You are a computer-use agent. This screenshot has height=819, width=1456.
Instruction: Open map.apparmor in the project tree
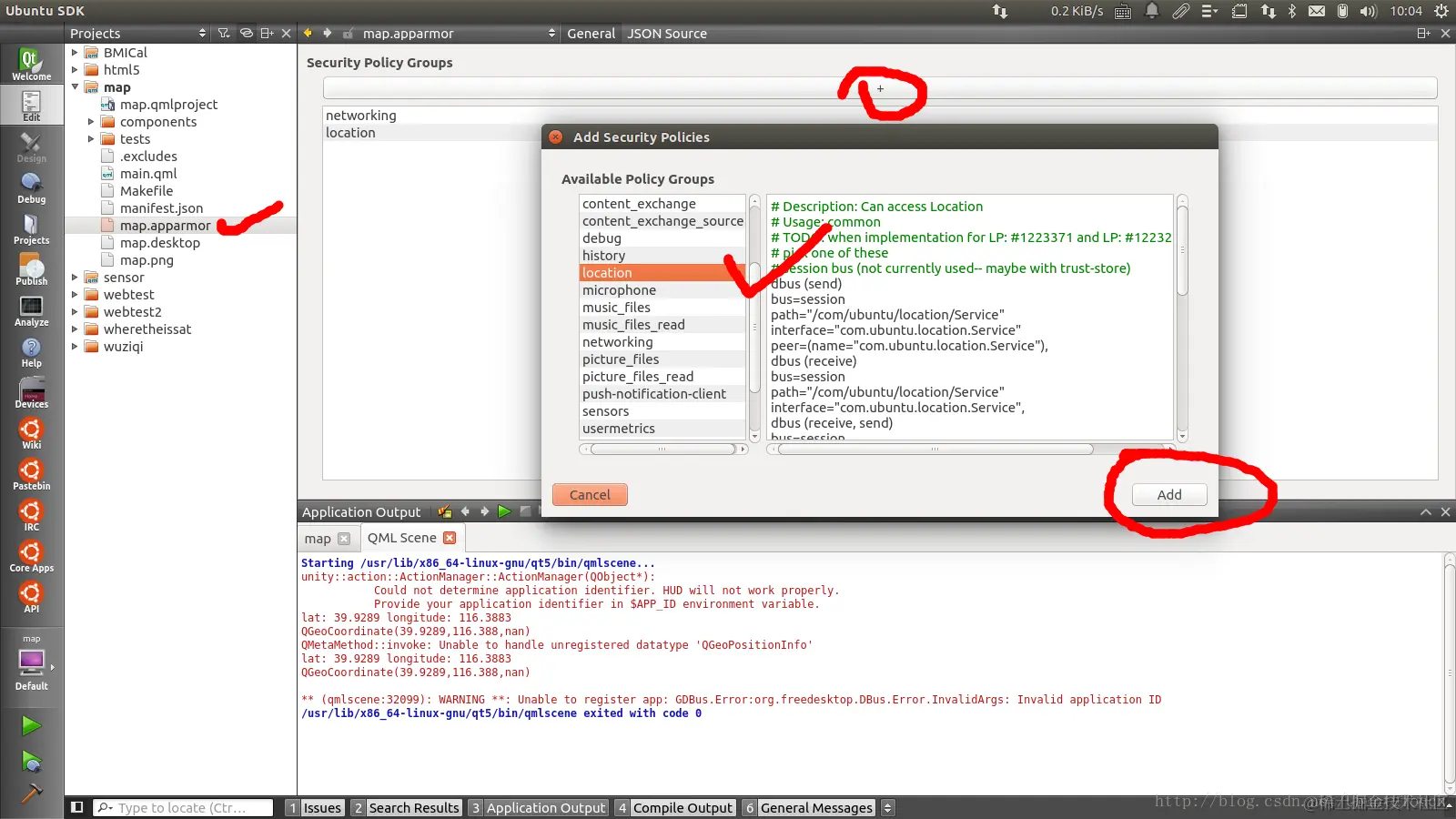(165, 226)
